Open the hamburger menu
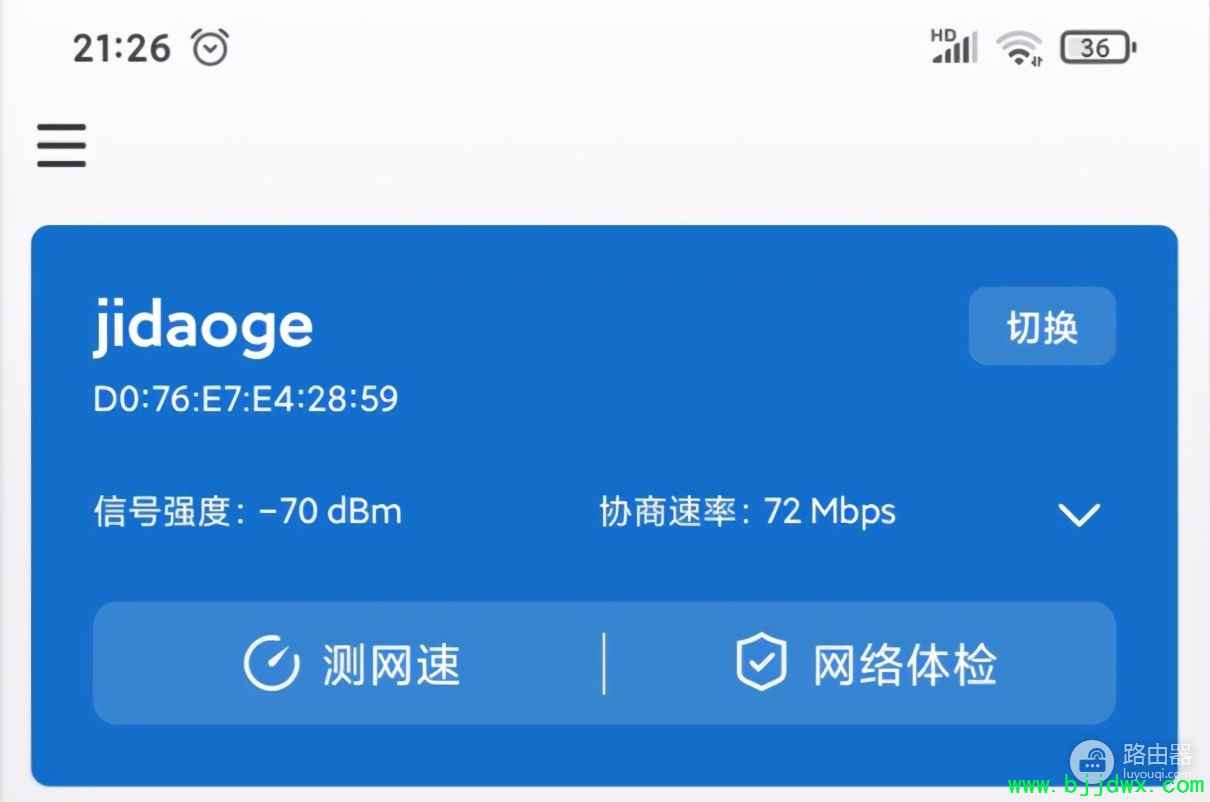1210x802 pixels. (62, 146)
